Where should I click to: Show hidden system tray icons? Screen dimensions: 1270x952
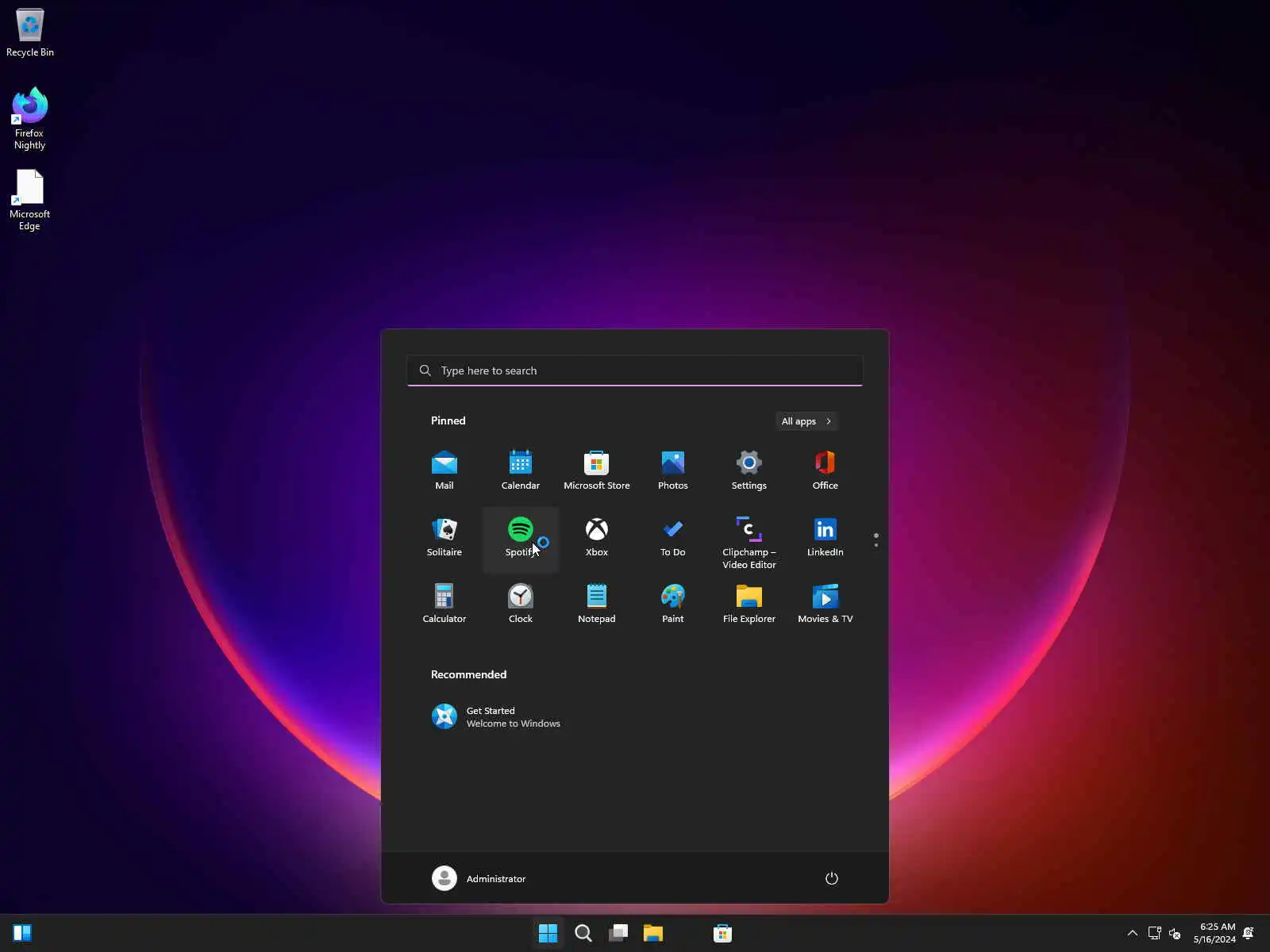point(1133,933)
